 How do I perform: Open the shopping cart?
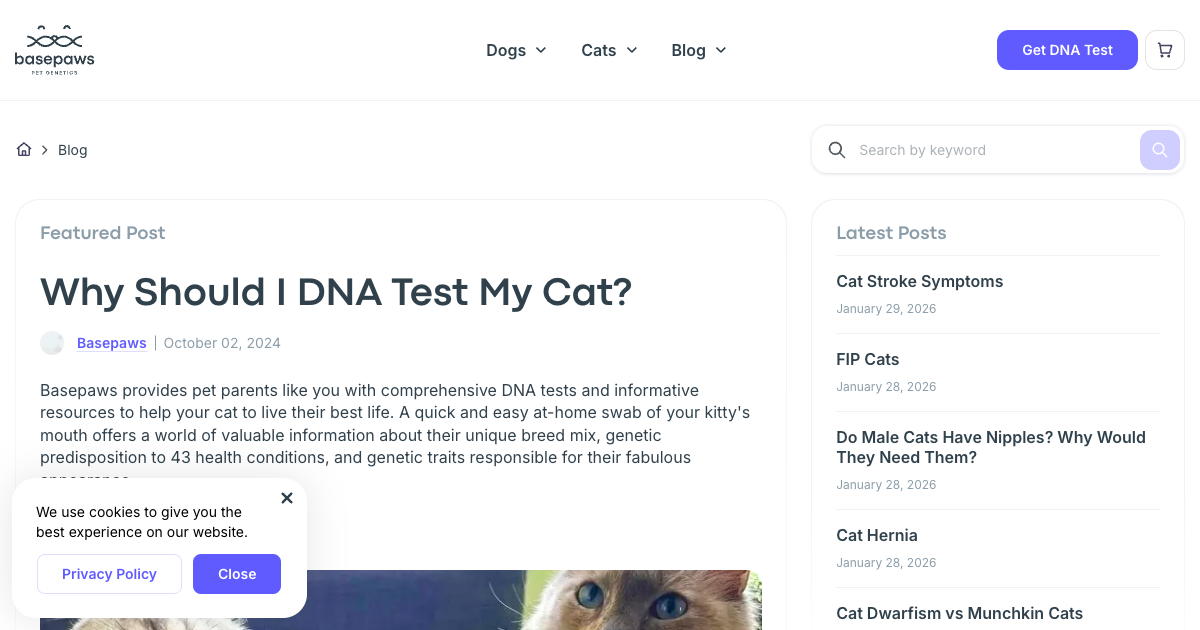(x=1164, y=50)
